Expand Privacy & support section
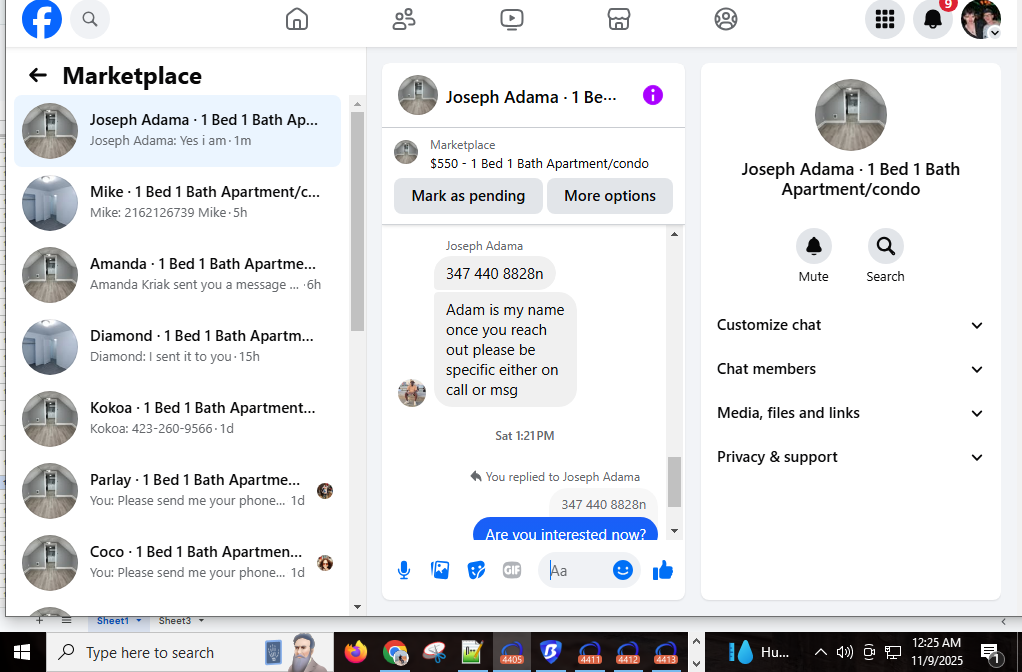 850,457
